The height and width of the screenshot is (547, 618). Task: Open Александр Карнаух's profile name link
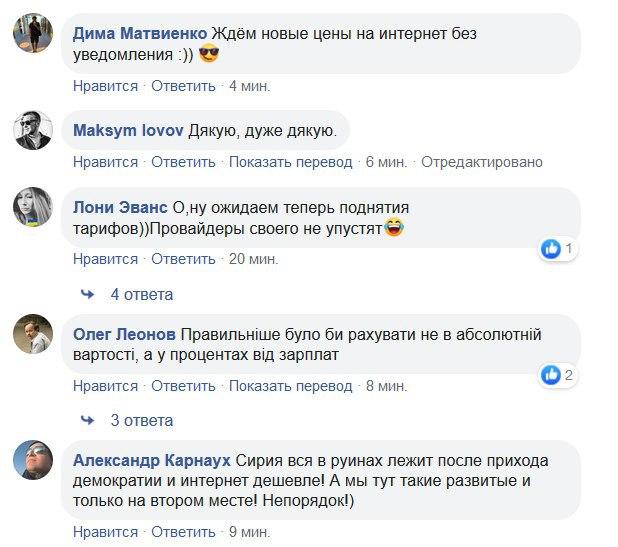(x=152, y=460)
